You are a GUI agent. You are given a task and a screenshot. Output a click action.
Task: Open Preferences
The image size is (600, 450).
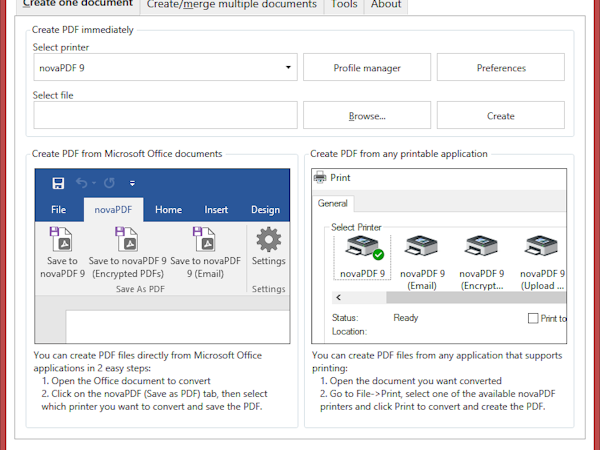501,67
